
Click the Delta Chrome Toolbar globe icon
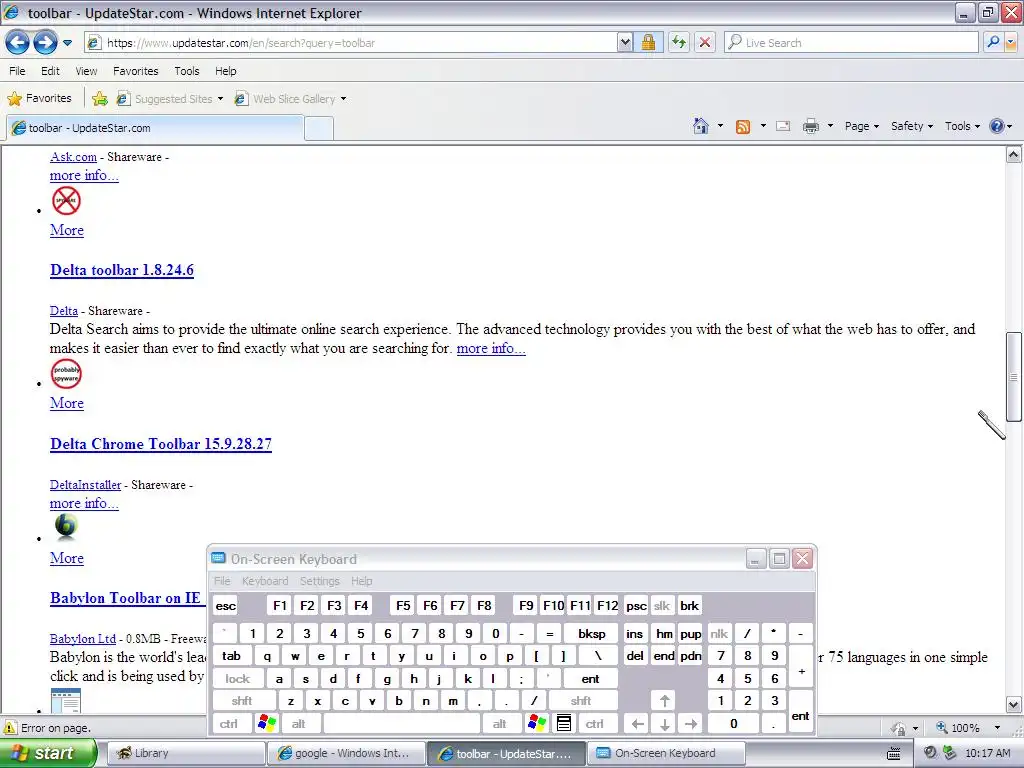pyautogui.click(x=66, y=526)
